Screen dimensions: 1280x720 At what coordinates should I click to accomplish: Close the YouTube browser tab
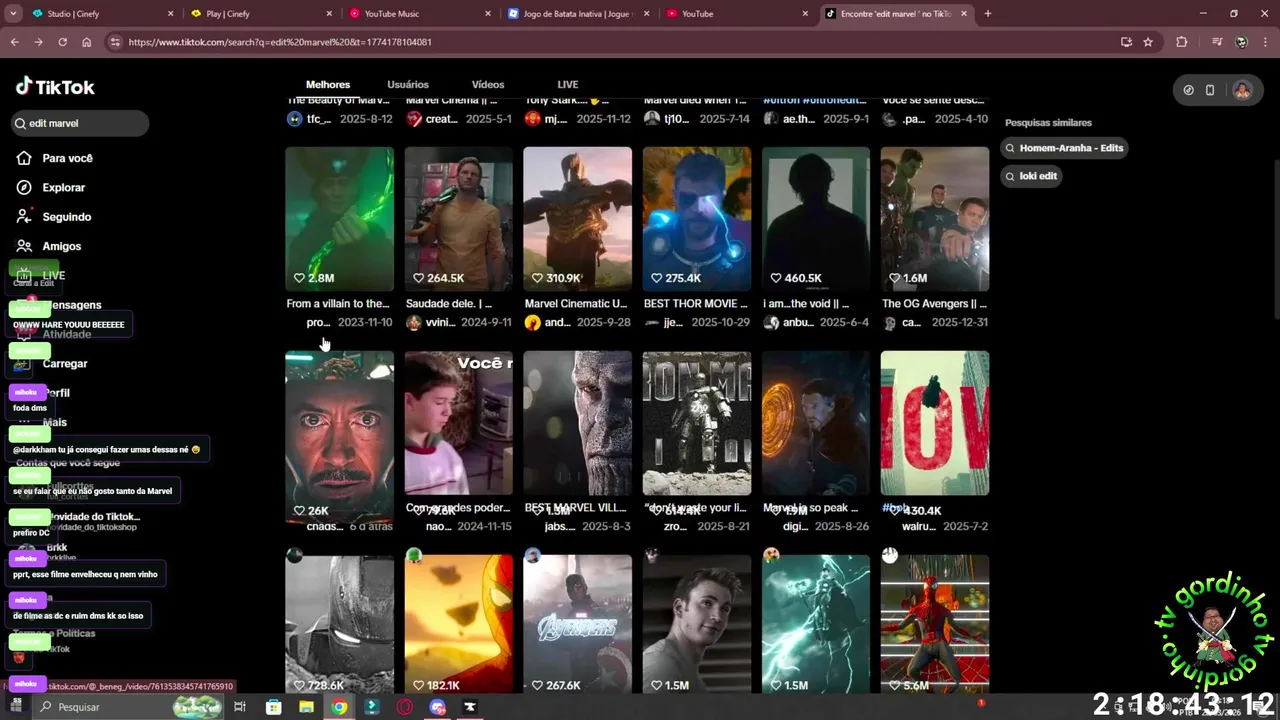pyautogui.click(x=805, y=14)
